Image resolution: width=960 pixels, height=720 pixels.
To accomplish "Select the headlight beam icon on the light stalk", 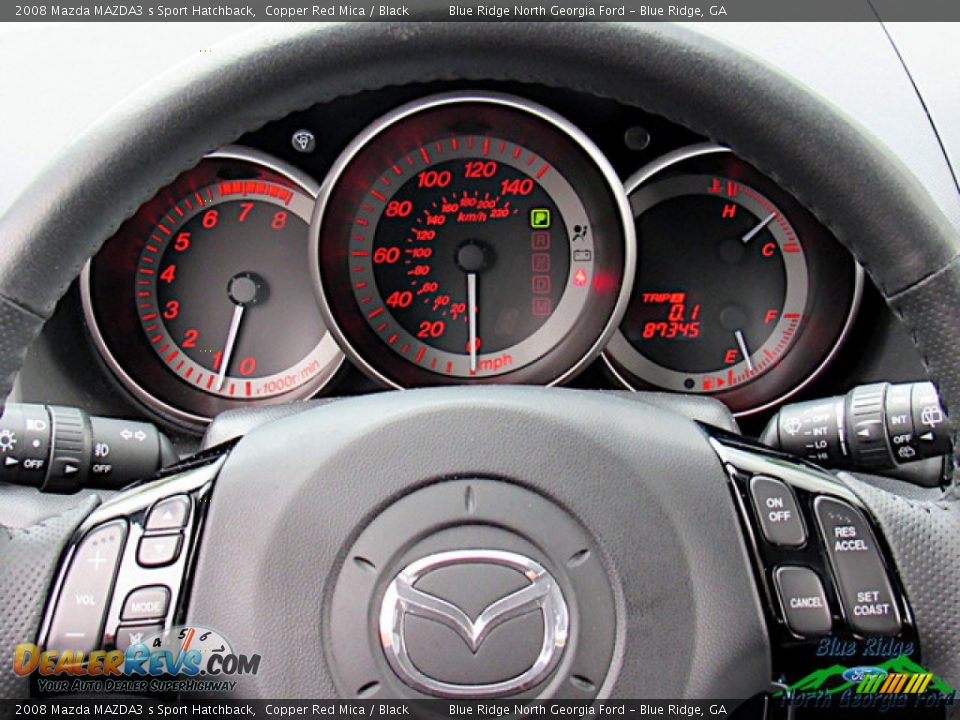I will pos(35,423).
